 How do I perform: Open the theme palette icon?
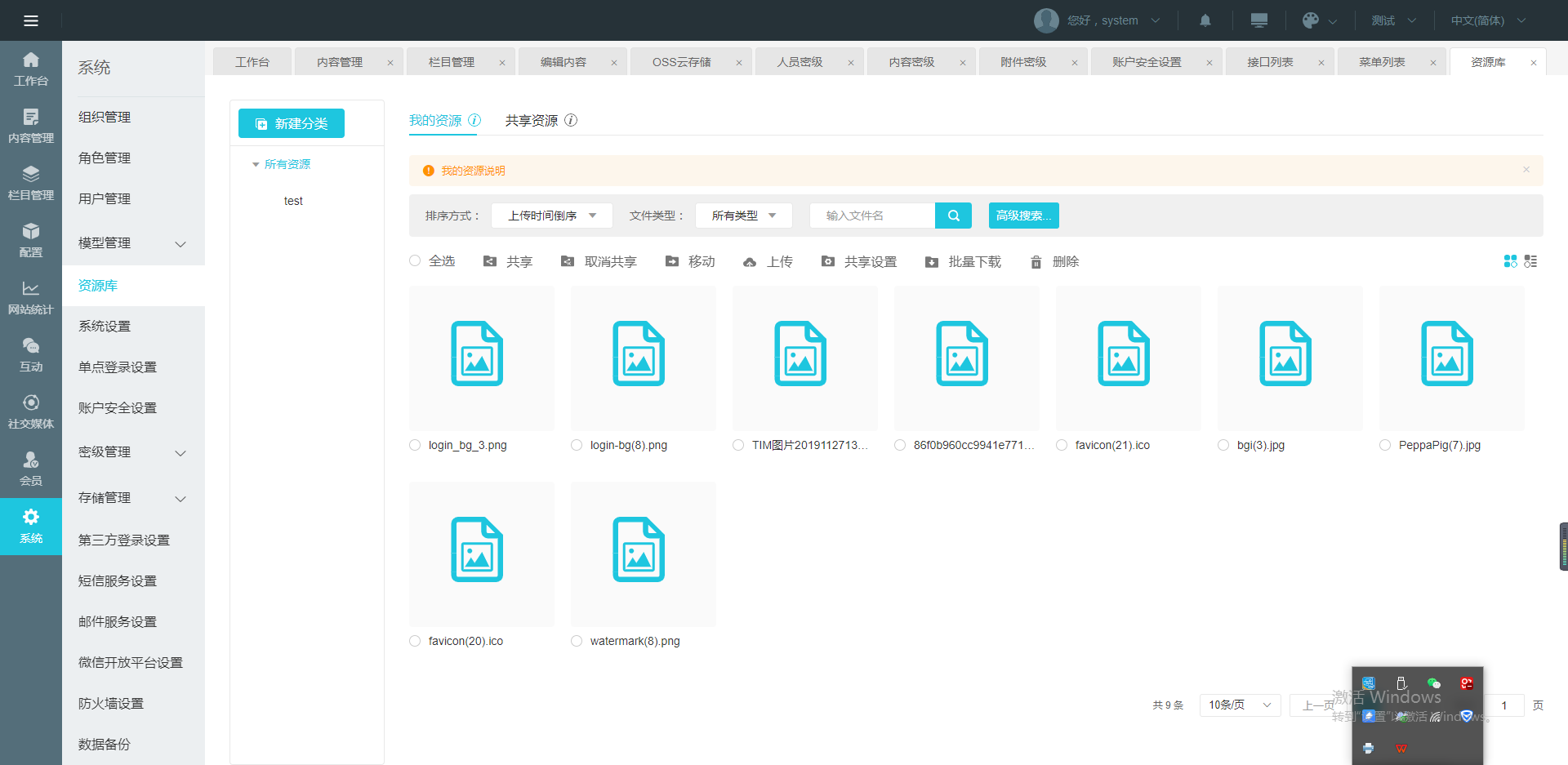(1311, 20)
